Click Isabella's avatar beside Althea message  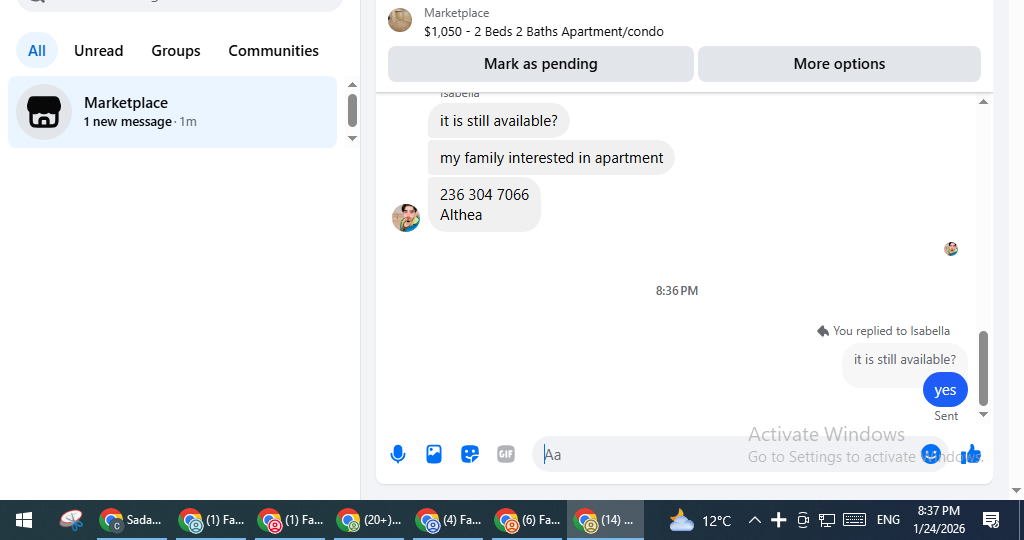(x=406, y=217)
